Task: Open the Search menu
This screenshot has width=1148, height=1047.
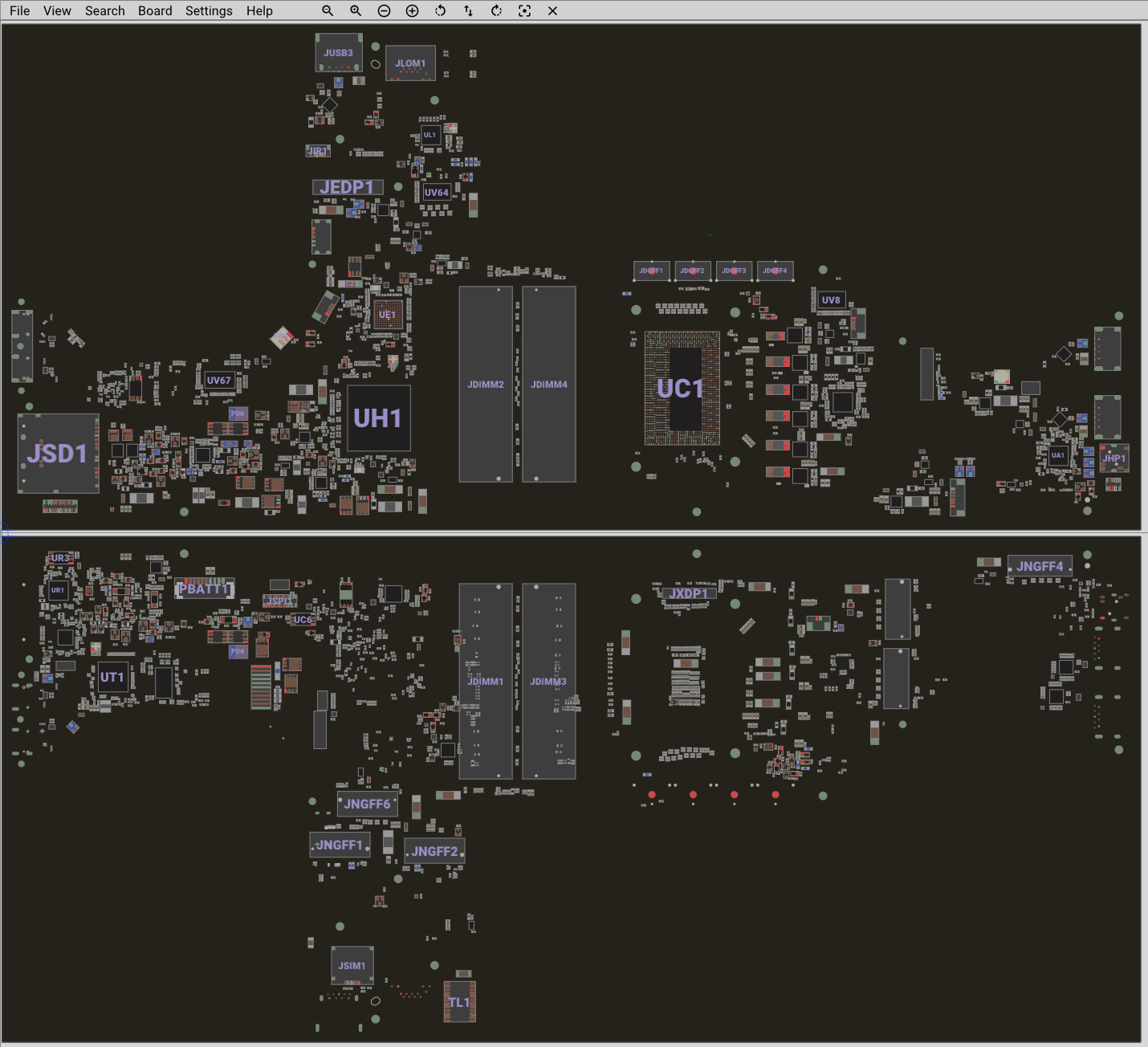Action: [105, 10]
